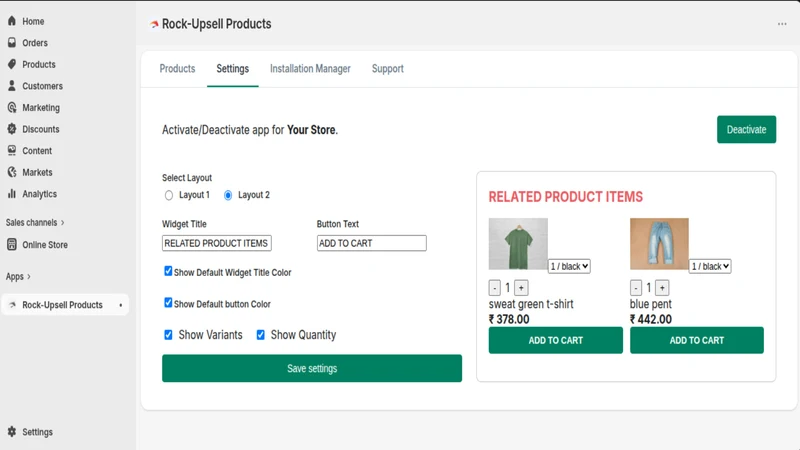Click the Settings gear icon in sidebar
The image size is (800, 450).
[x=12, y=432]
